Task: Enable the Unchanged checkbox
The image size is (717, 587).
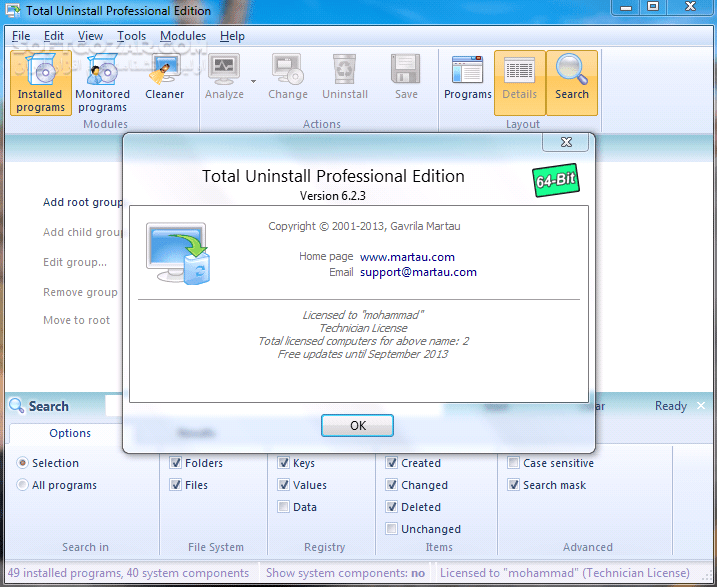Action: (x=391, y=528)
